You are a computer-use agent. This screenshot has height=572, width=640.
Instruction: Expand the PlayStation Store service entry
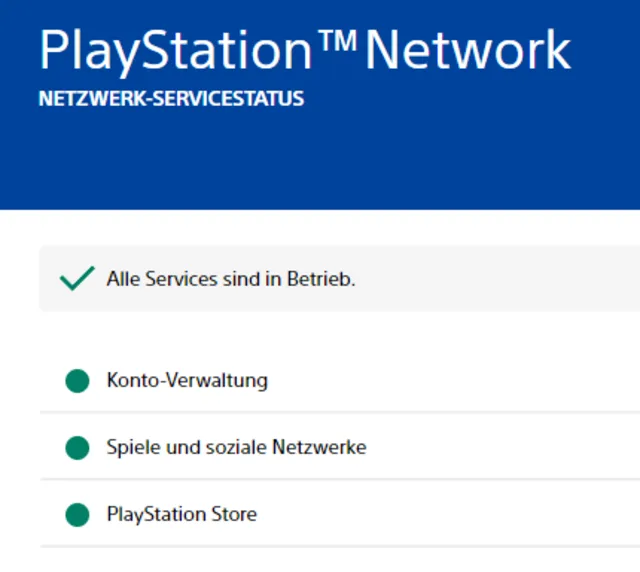pyautogui.click(x=181, y=515)
